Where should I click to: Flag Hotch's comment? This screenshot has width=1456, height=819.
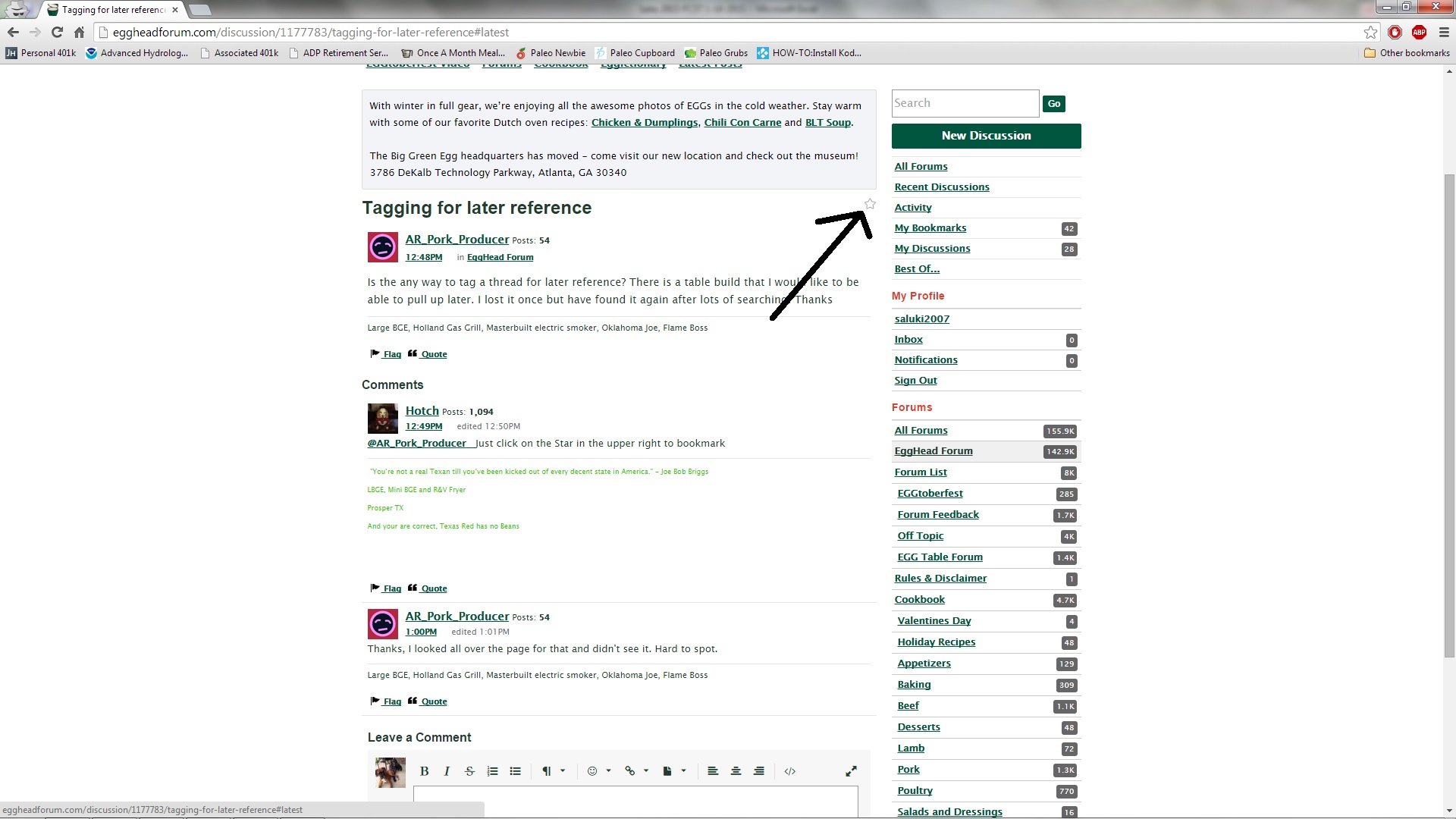[386, 588]
